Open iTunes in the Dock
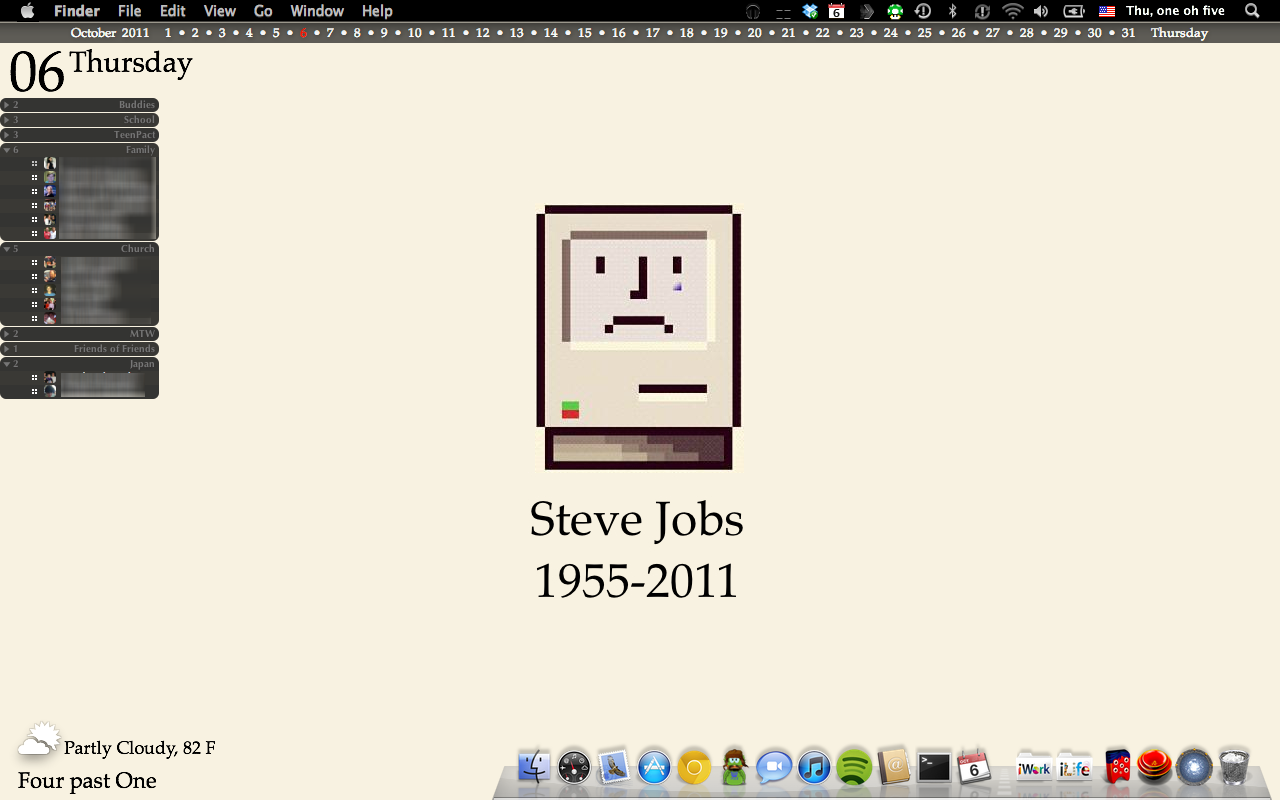The image size is (1280, 800). pos(814,768)
